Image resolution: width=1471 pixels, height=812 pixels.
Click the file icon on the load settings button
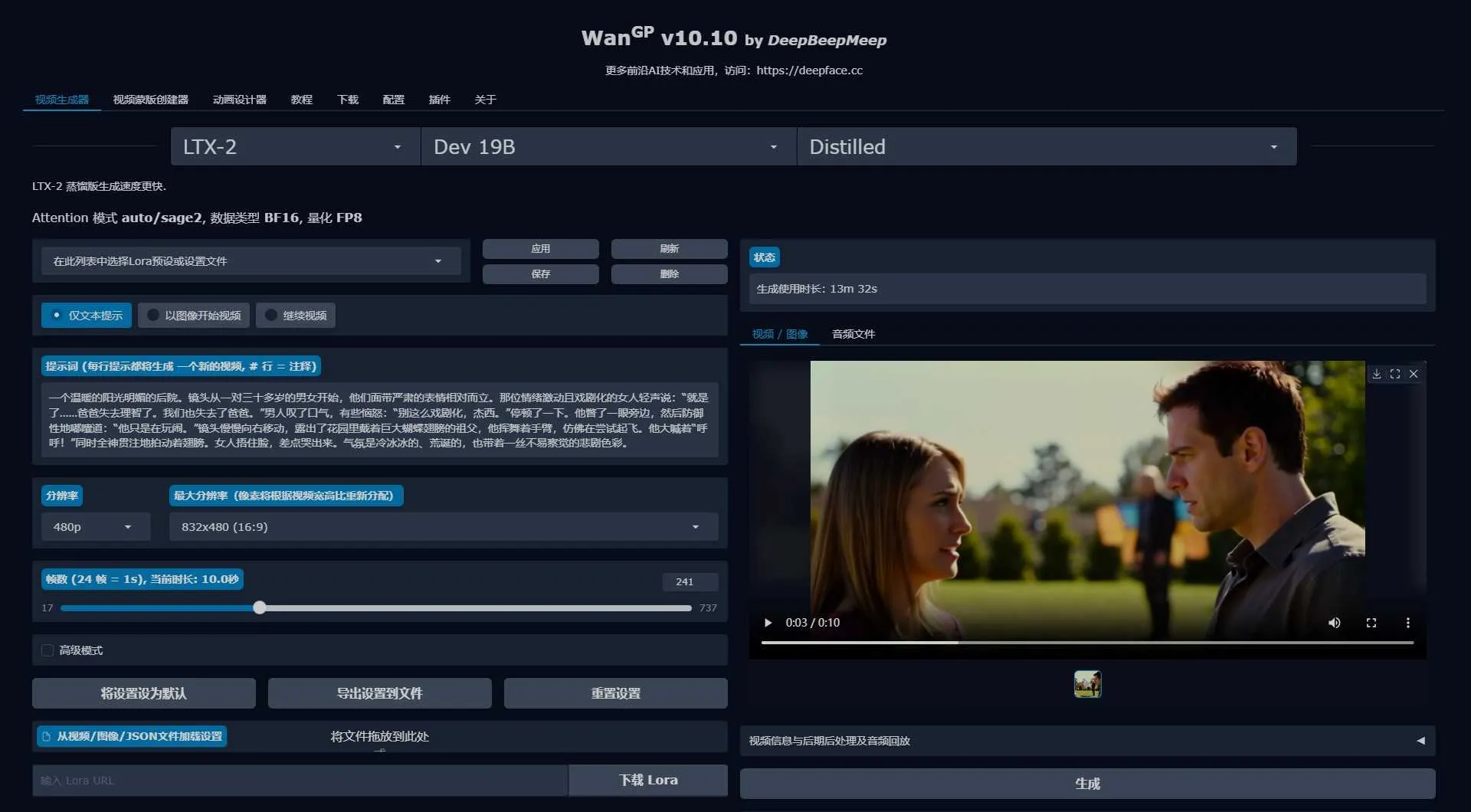click(48, 736)
